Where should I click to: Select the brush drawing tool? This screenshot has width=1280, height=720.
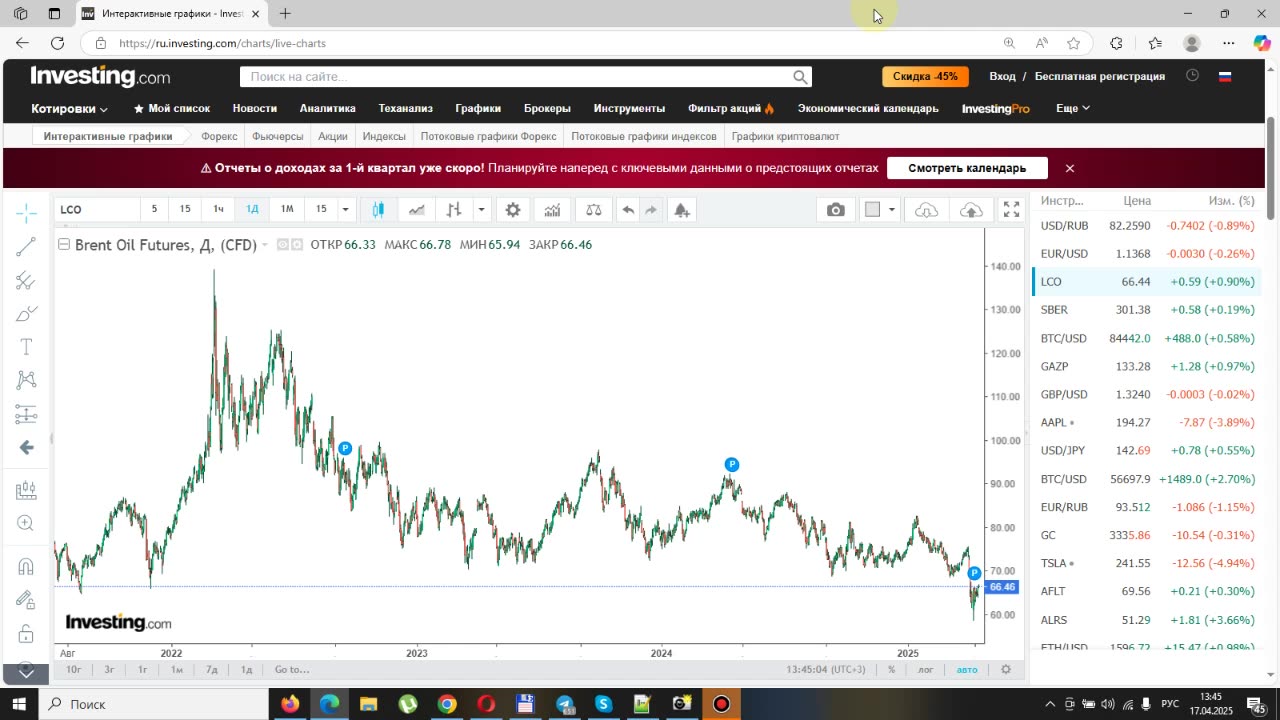click(27, 315)
